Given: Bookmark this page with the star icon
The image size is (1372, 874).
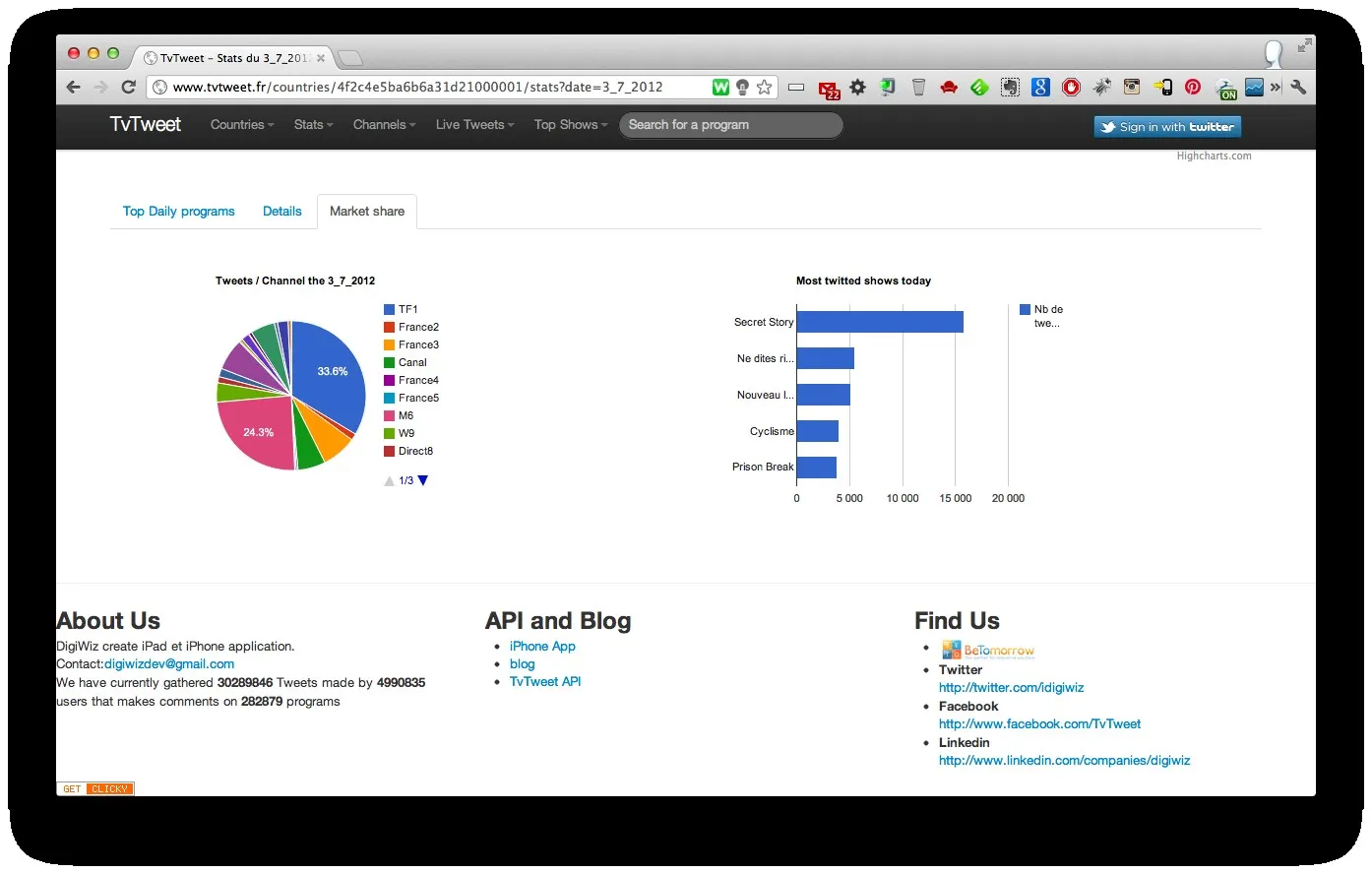Looking at the screenshot, I should pos(765,88).
